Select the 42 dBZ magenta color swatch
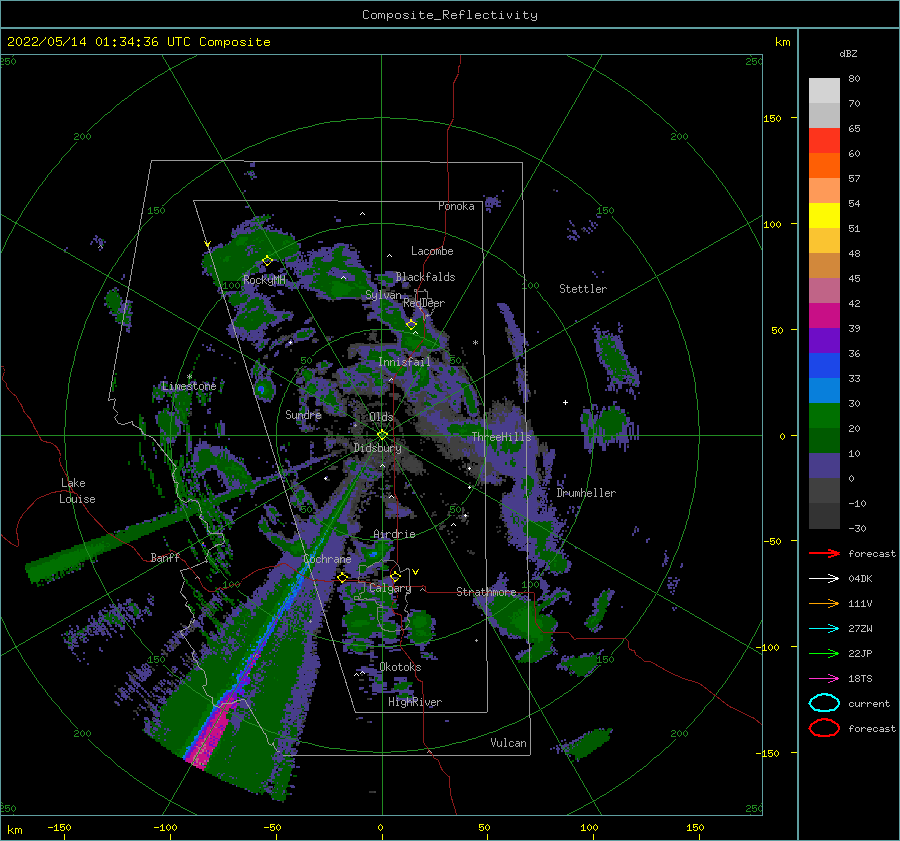 pyautogui.click(x=824, y=315)
